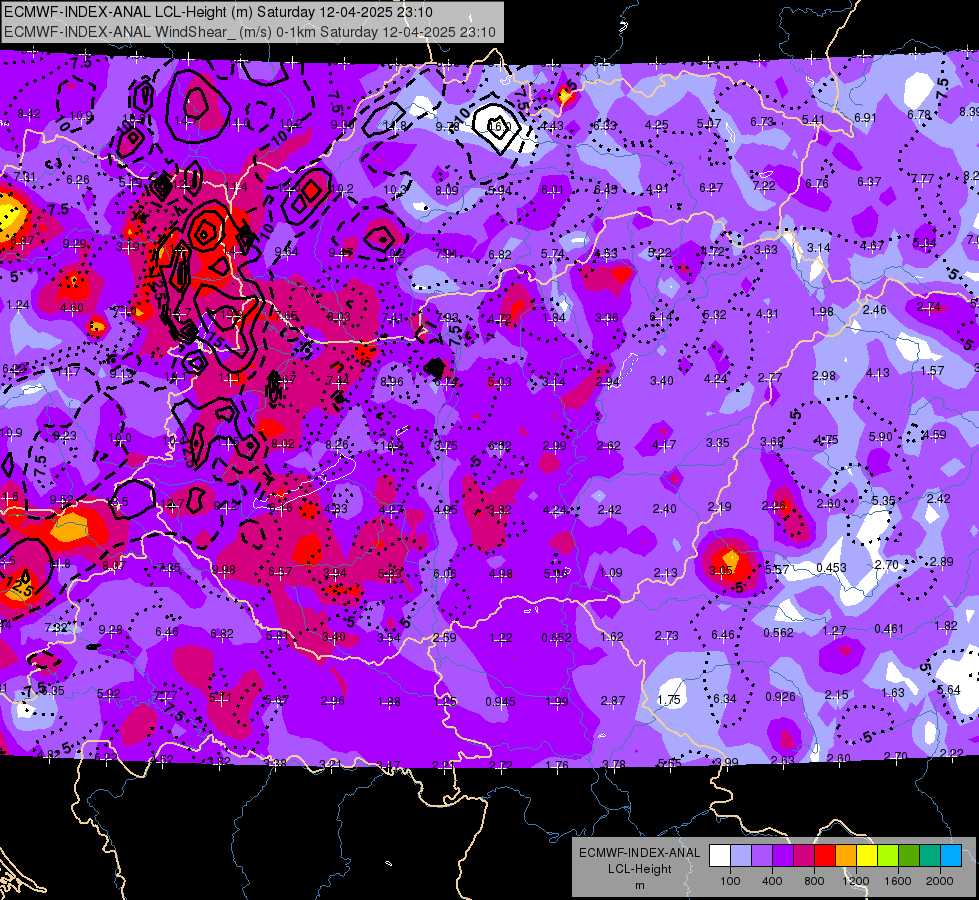Viewport: 979px width, 900px height.
Task: Click the grid value 6.91
Action: click(x=865, y=117)
